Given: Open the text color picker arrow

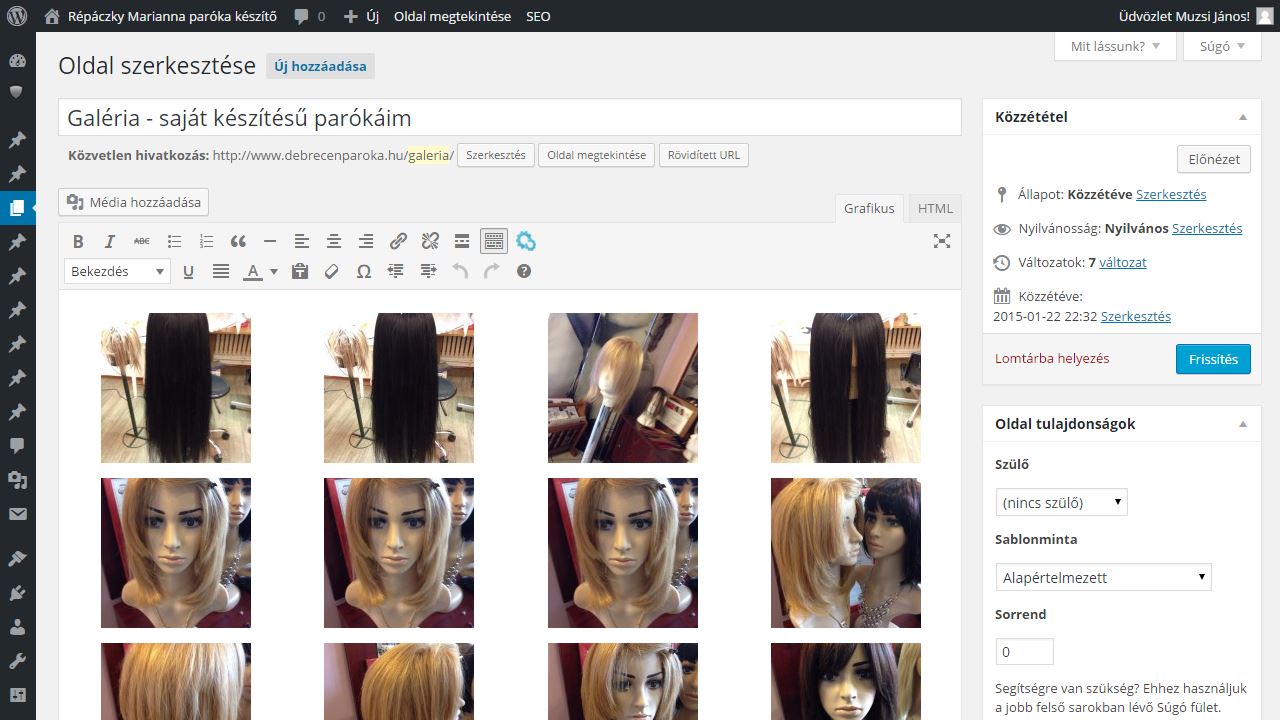Looking at the screenshot, I should [274, 271].
